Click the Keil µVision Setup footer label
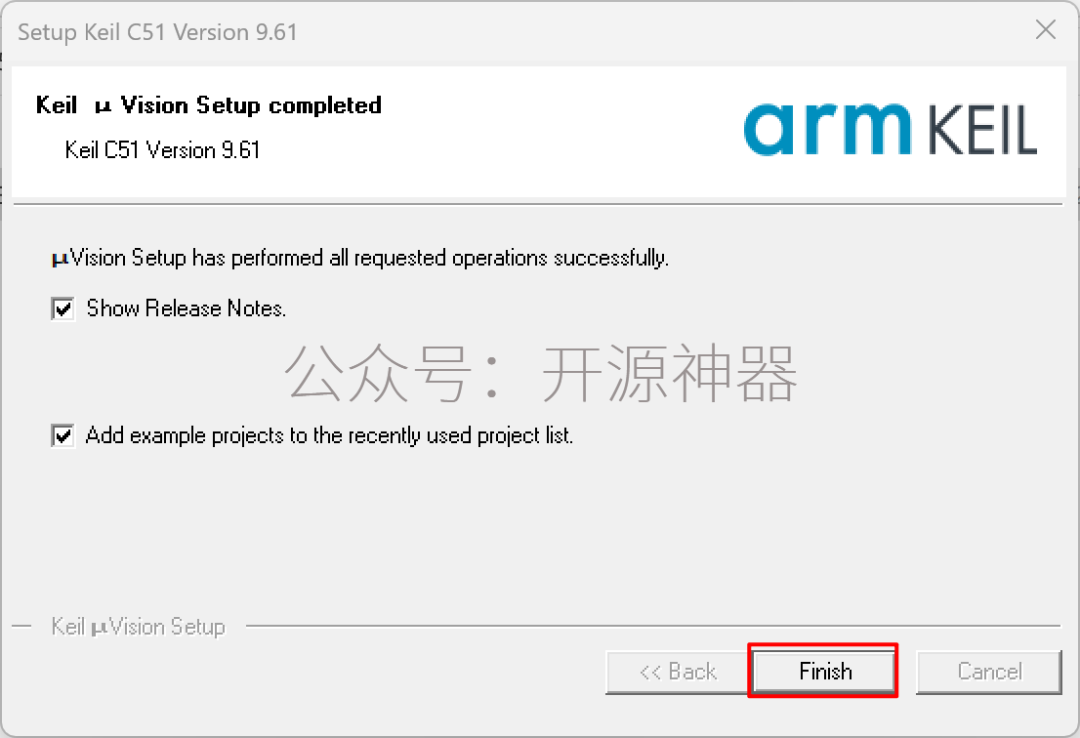Viewport: 1080px width, 738px height. pyautogui.click(x=138, y=626)
